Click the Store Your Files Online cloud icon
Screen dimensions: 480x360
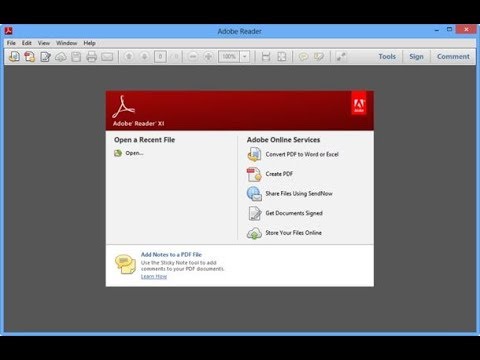pos(254,233)
